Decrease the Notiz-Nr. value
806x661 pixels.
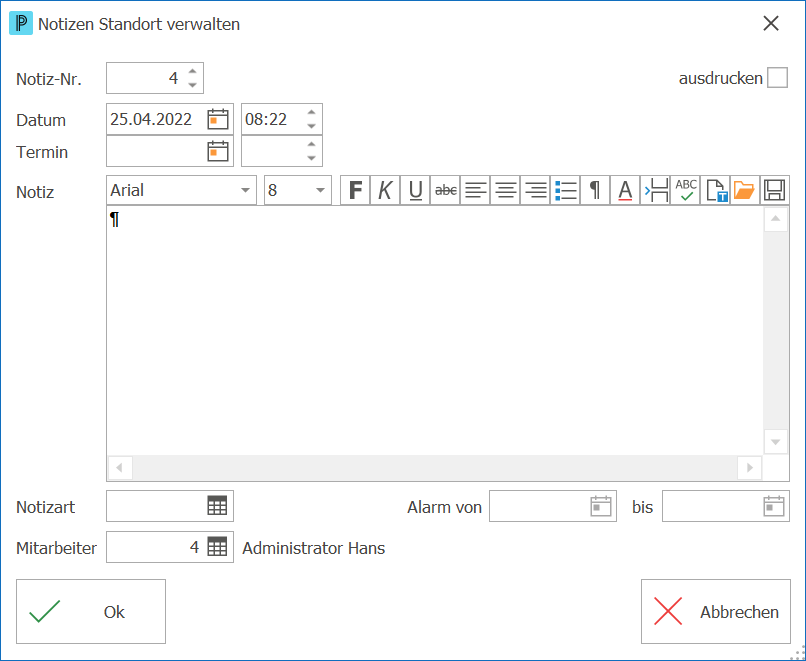(192, 85)
